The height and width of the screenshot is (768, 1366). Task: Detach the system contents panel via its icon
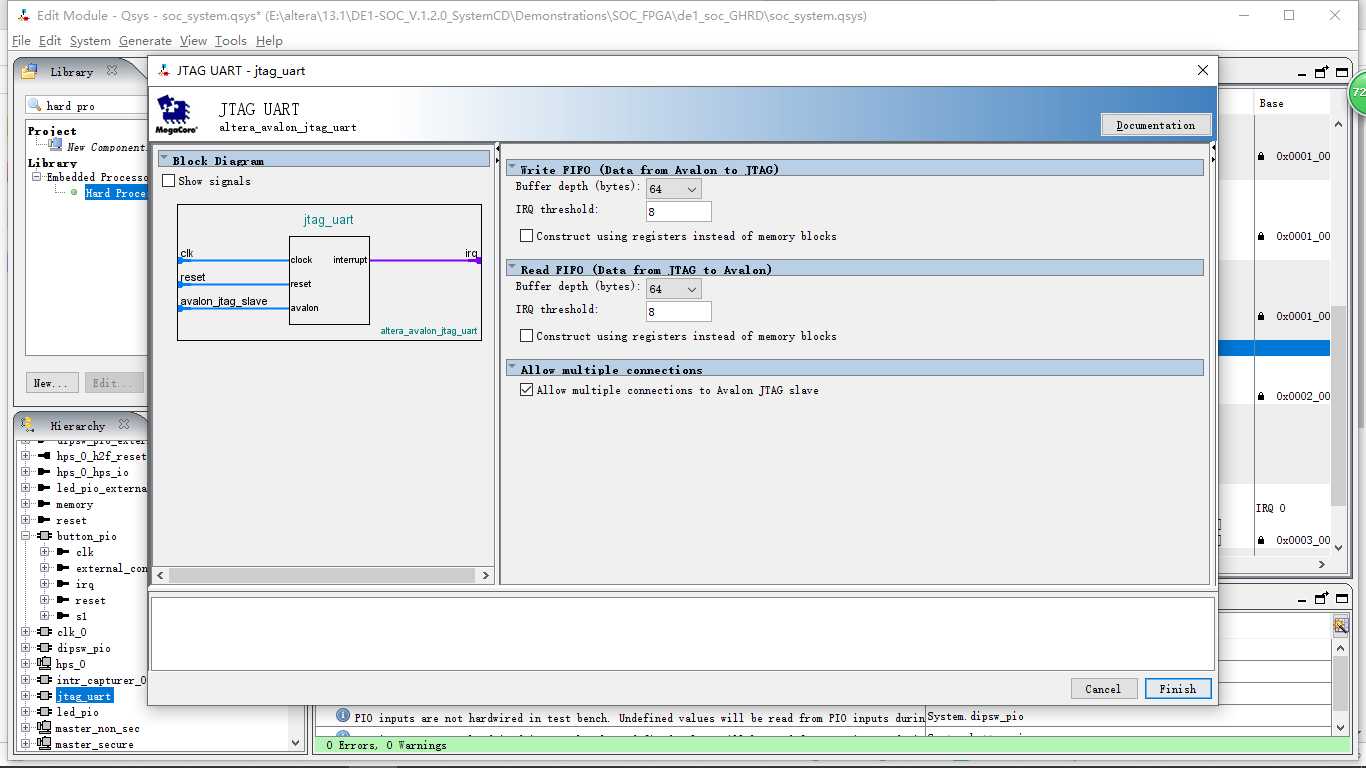pyautogui.click(x=1321, y=72)
